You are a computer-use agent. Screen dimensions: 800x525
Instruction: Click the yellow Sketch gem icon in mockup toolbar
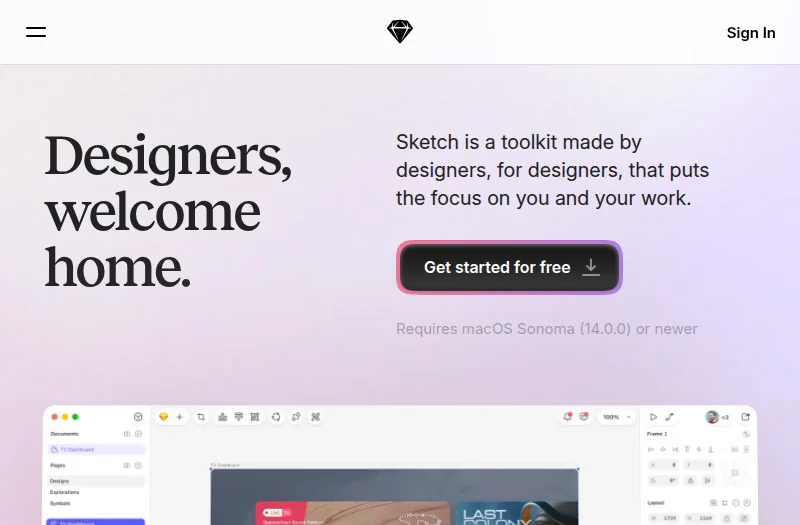(163, 417)
